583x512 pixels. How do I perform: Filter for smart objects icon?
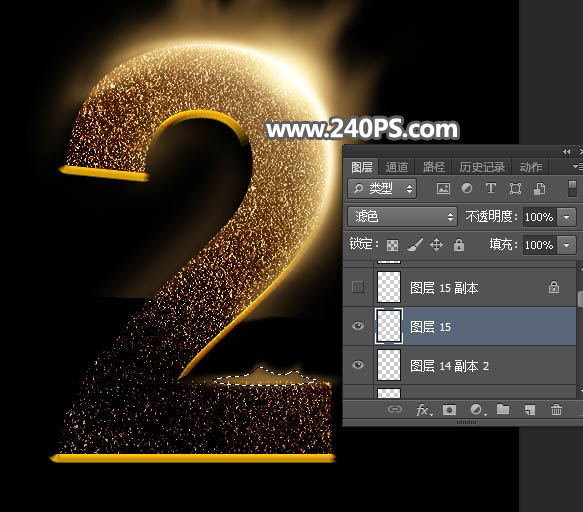click(x=539, y=189)
